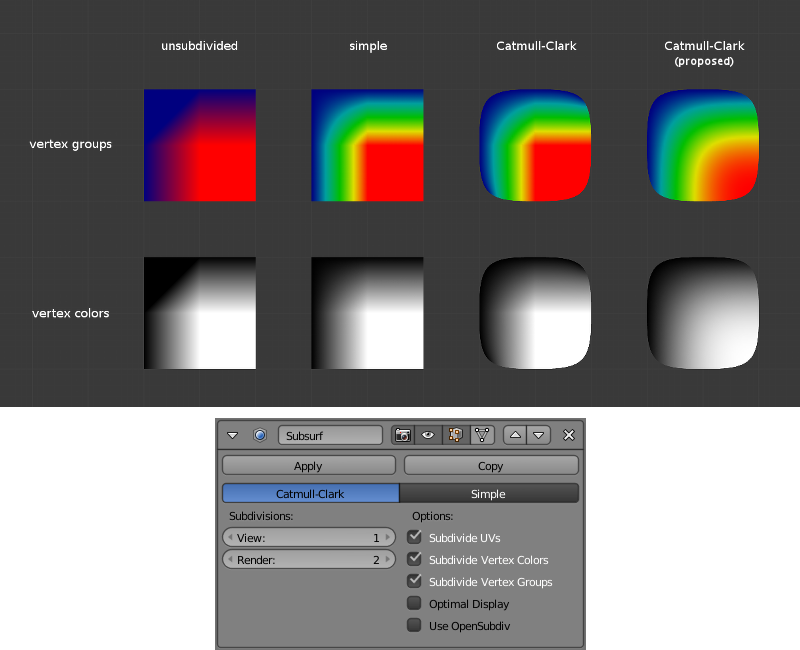The width and height of the screenshot is (800, 650).
Task: Click Catmull-Clark vertex colors rounded shape
Action: point(535,313)
